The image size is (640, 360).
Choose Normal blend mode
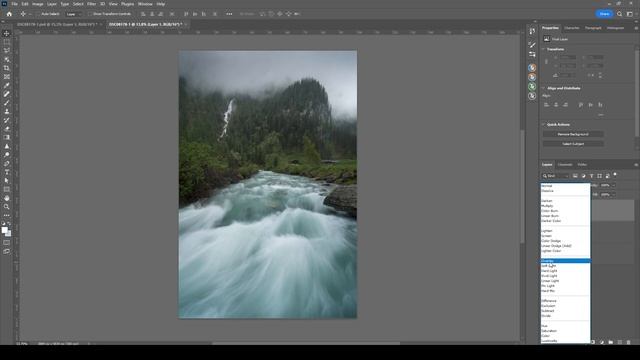[x=565, y=186]
